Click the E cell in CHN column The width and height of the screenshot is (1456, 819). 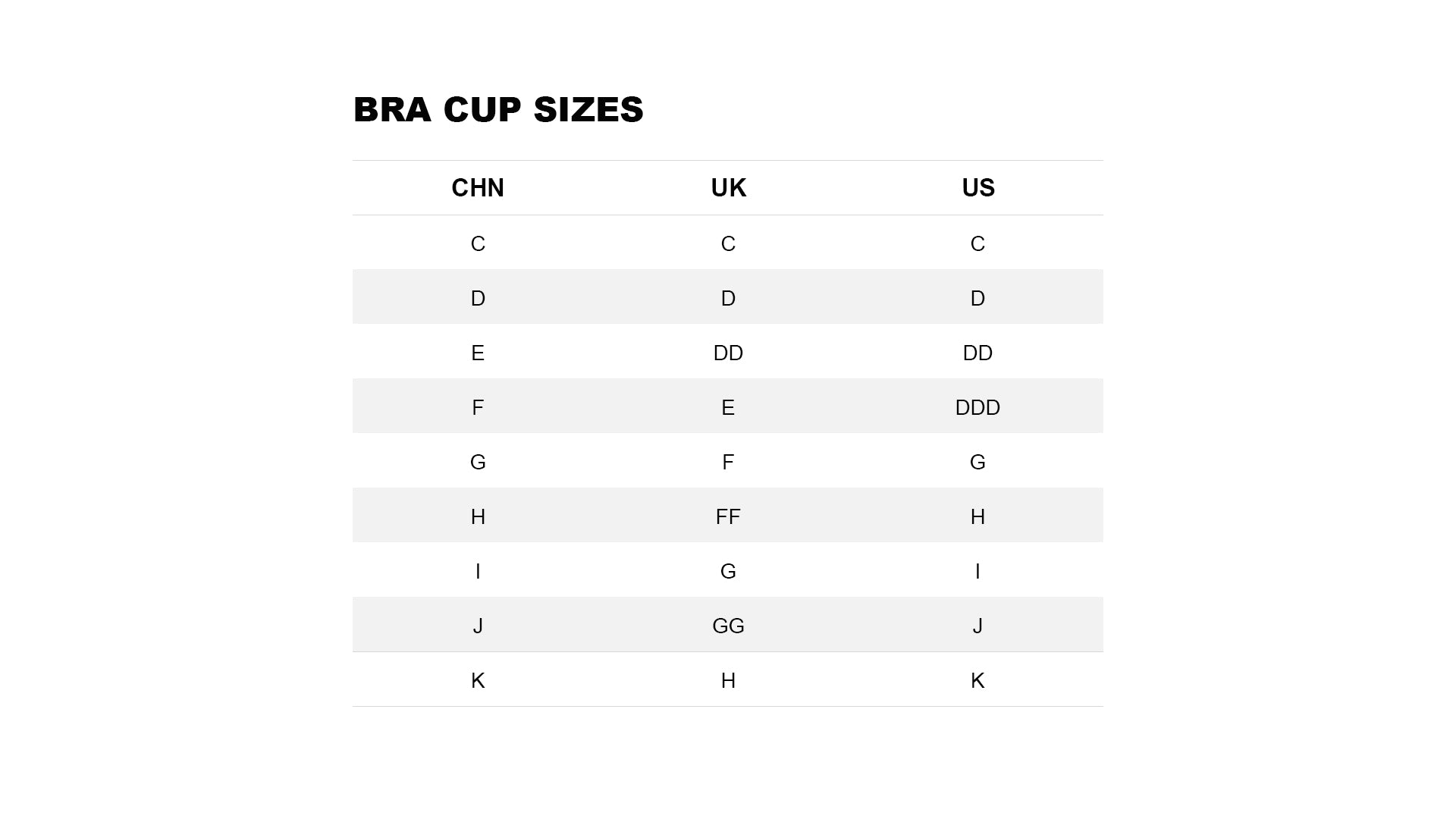[x=478, y=353]
